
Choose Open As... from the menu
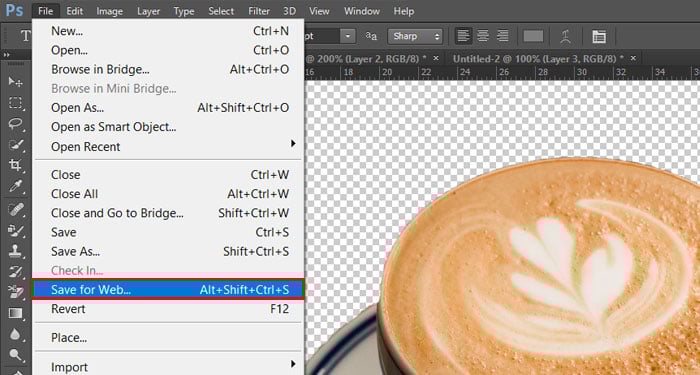click(168, 108)
